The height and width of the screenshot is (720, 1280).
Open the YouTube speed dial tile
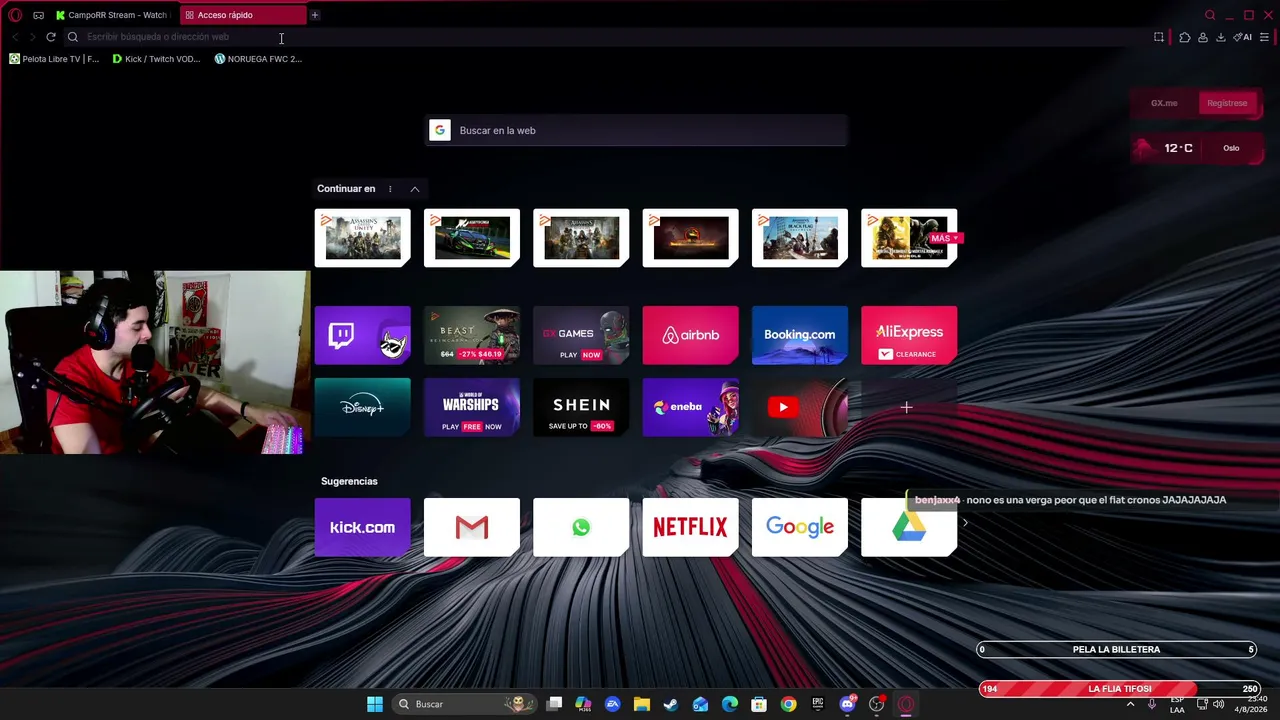coord(800,407)
